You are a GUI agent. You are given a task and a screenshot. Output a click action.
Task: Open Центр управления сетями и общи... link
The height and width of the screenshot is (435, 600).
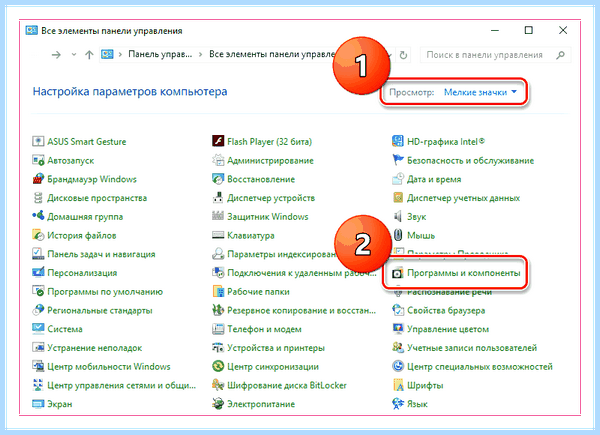(x=121, y=385)
